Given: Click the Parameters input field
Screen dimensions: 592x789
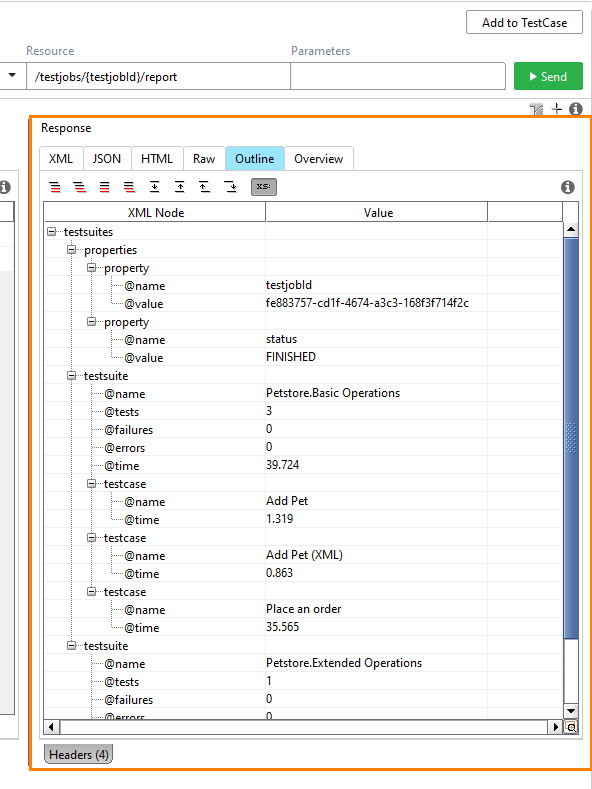Looking at the screenshot, I should click(x=398, y=76).
